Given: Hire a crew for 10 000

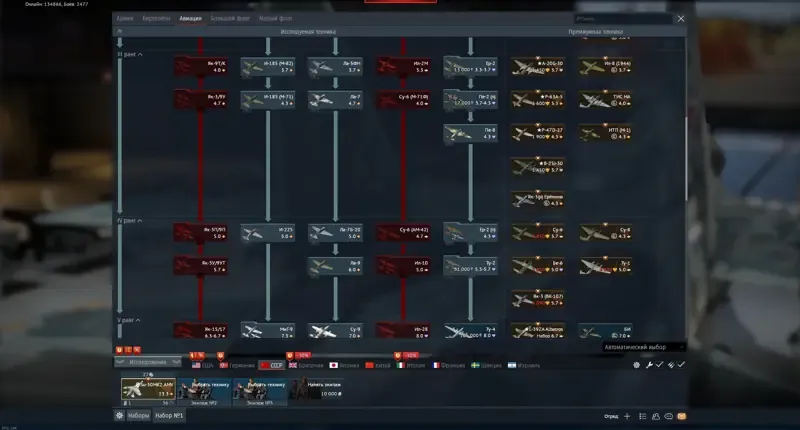Looking at the screenshot, I should click(x=316, y=390).
